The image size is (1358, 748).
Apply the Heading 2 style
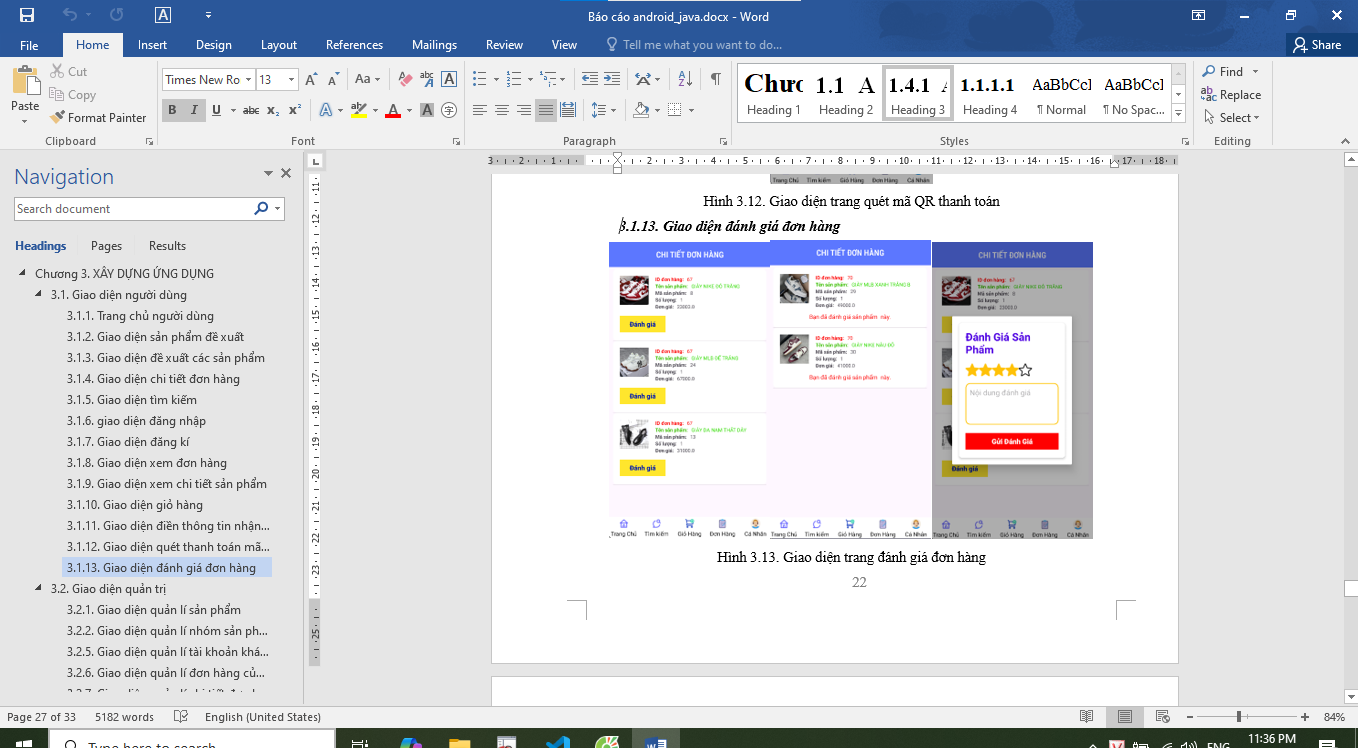point(845,93)
